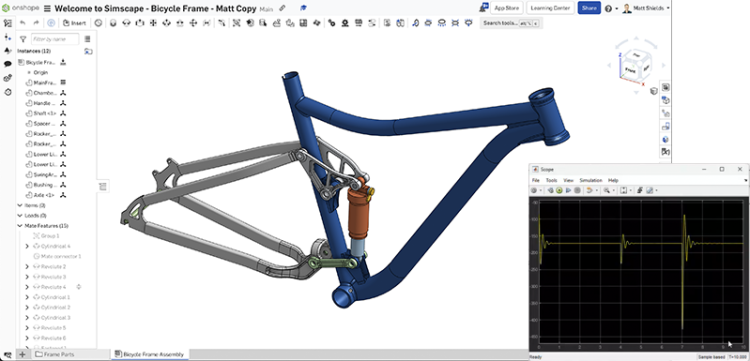Switch to Bicycle Frame Assembly tab

click(150, 354)
